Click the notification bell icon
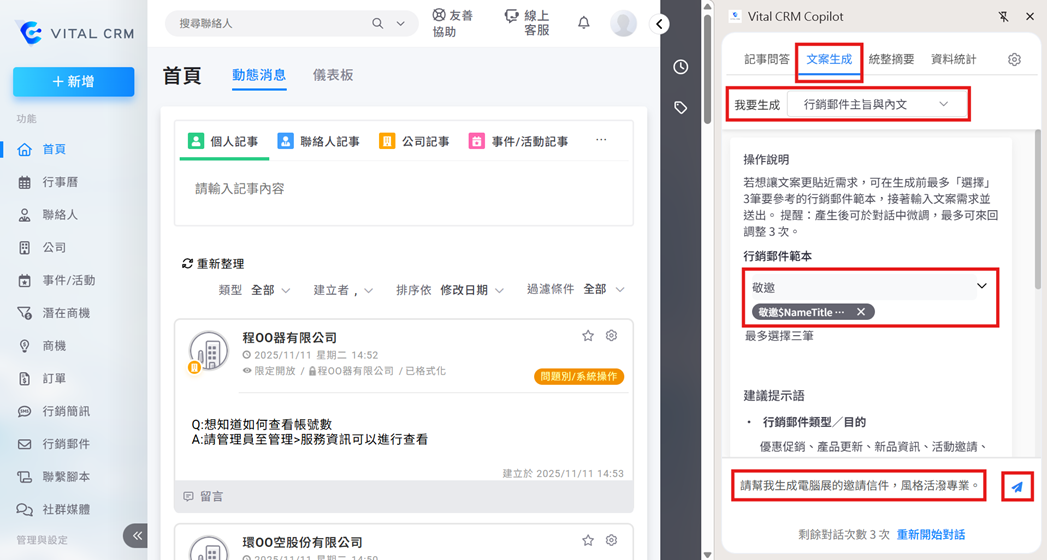1047x560 pixels. pyautogui.click(x=584, y=23)
